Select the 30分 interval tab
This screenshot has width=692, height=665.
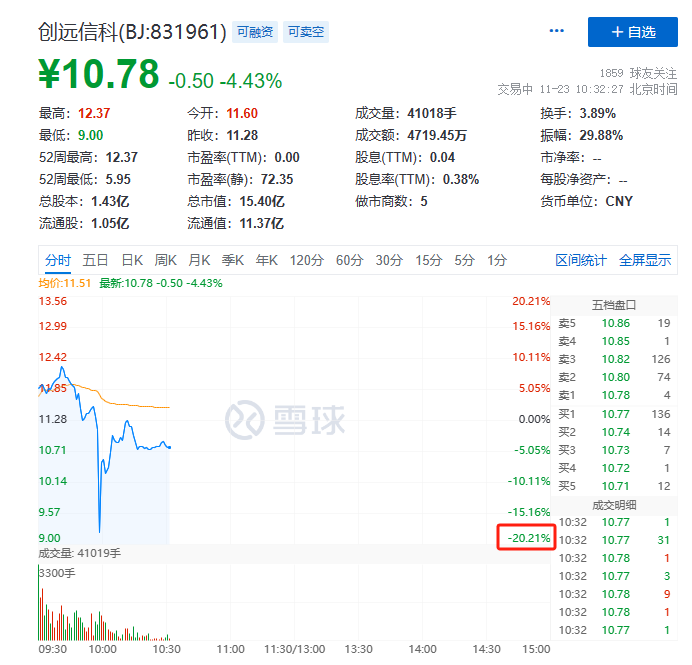pos(389,260)
